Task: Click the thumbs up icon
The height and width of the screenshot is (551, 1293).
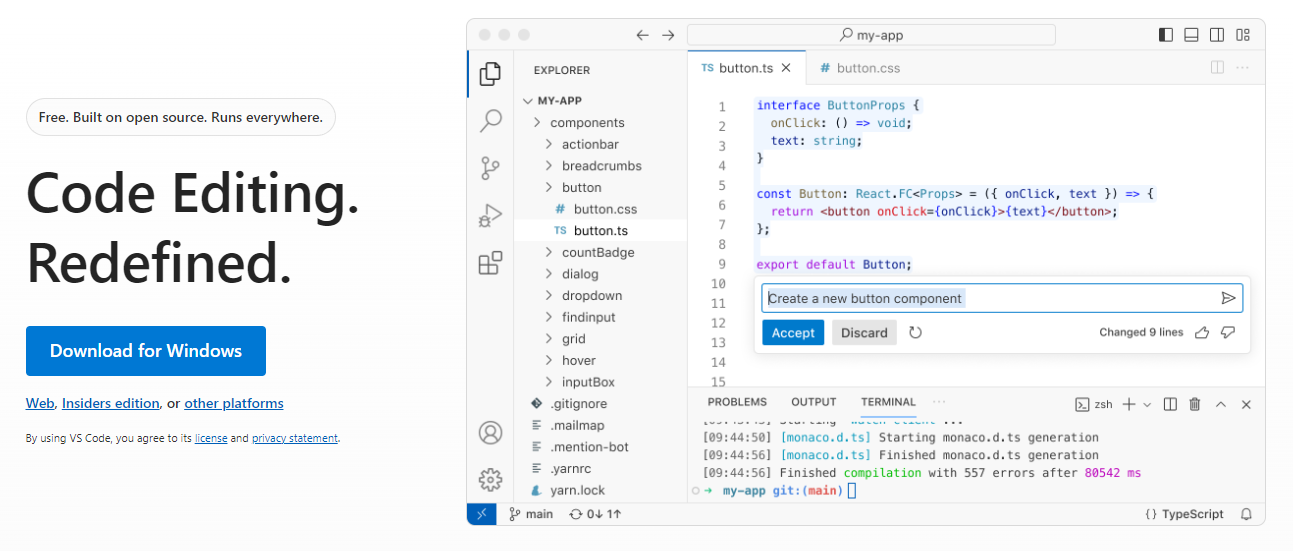Action: click(1203, 332)
